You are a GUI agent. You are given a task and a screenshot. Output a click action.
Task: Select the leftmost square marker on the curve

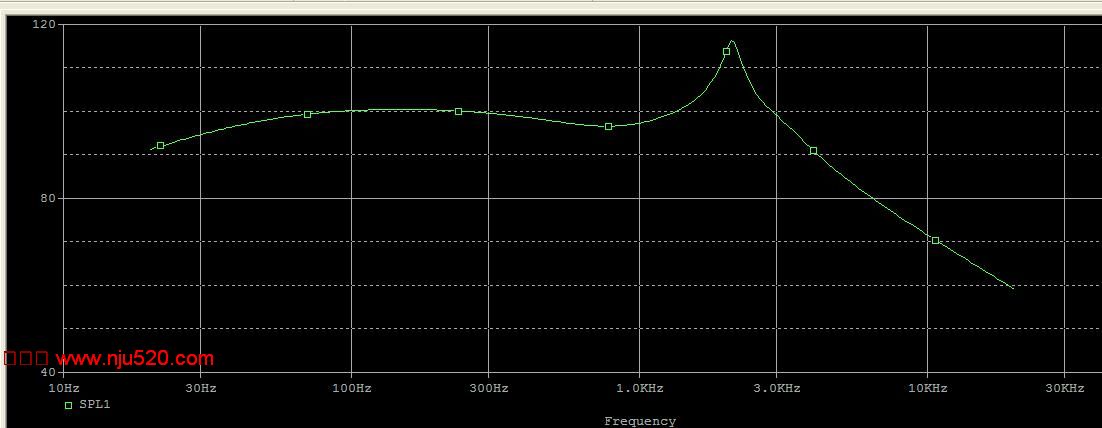point(160,146)
